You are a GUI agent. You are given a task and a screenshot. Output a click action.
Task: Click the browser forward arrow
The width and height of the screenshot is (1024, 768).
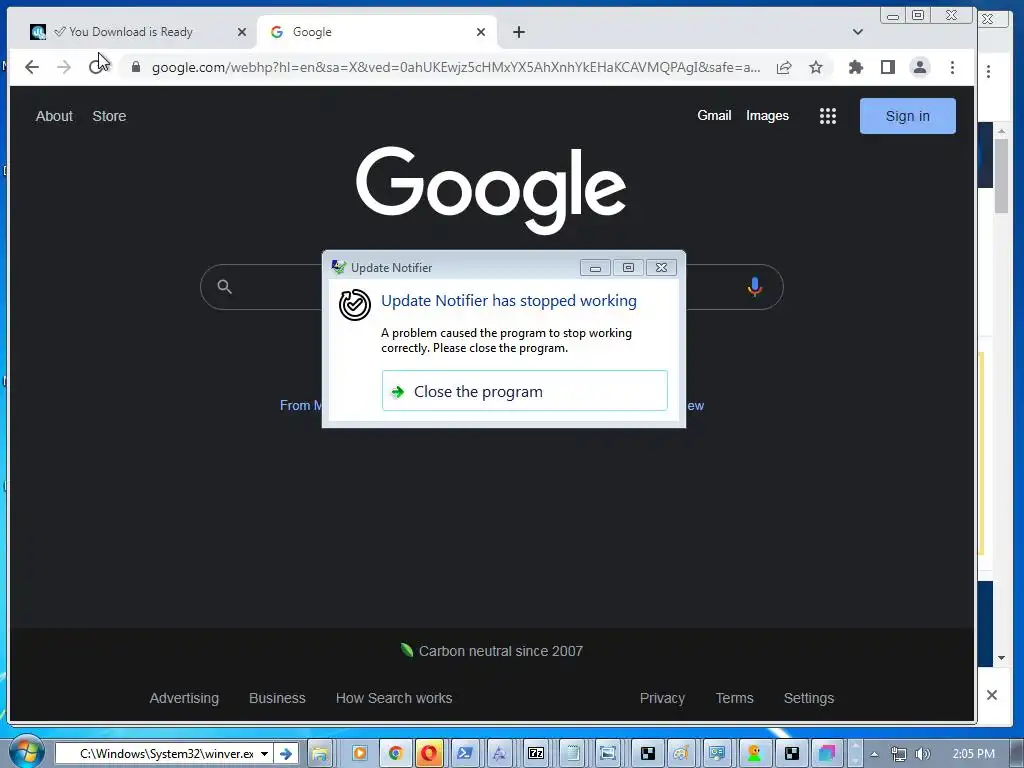pyautogui.click(x=64, y=67)
